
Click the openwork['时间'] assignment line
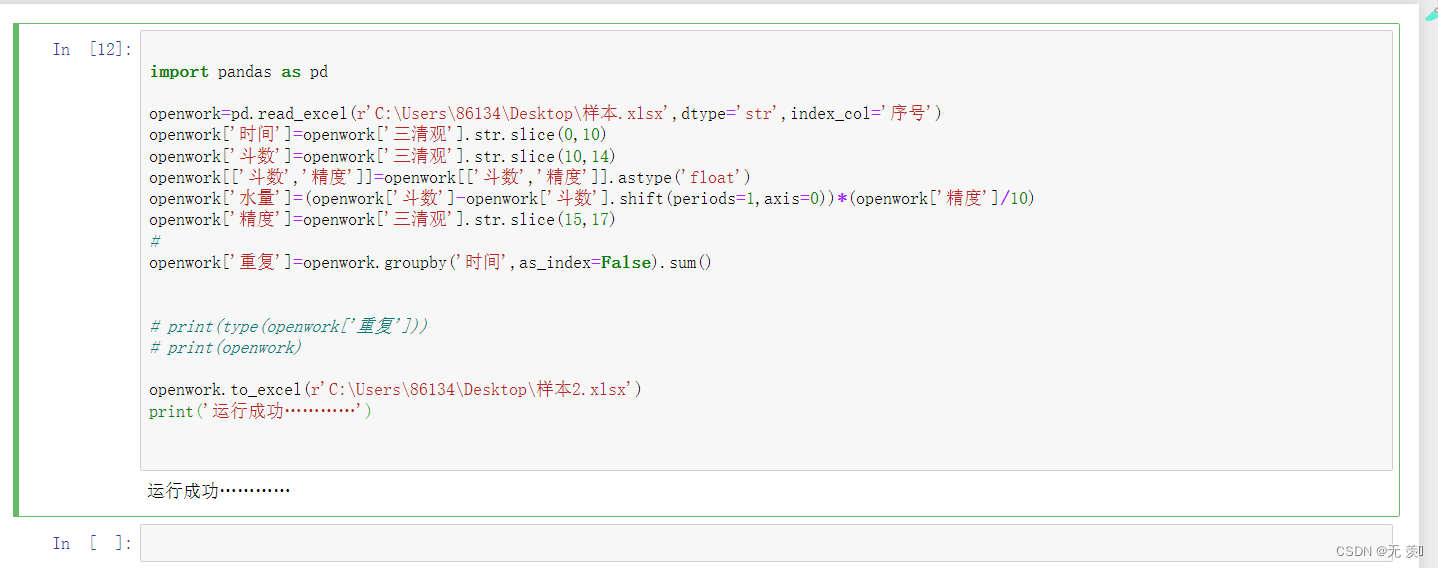pos(378,135)
